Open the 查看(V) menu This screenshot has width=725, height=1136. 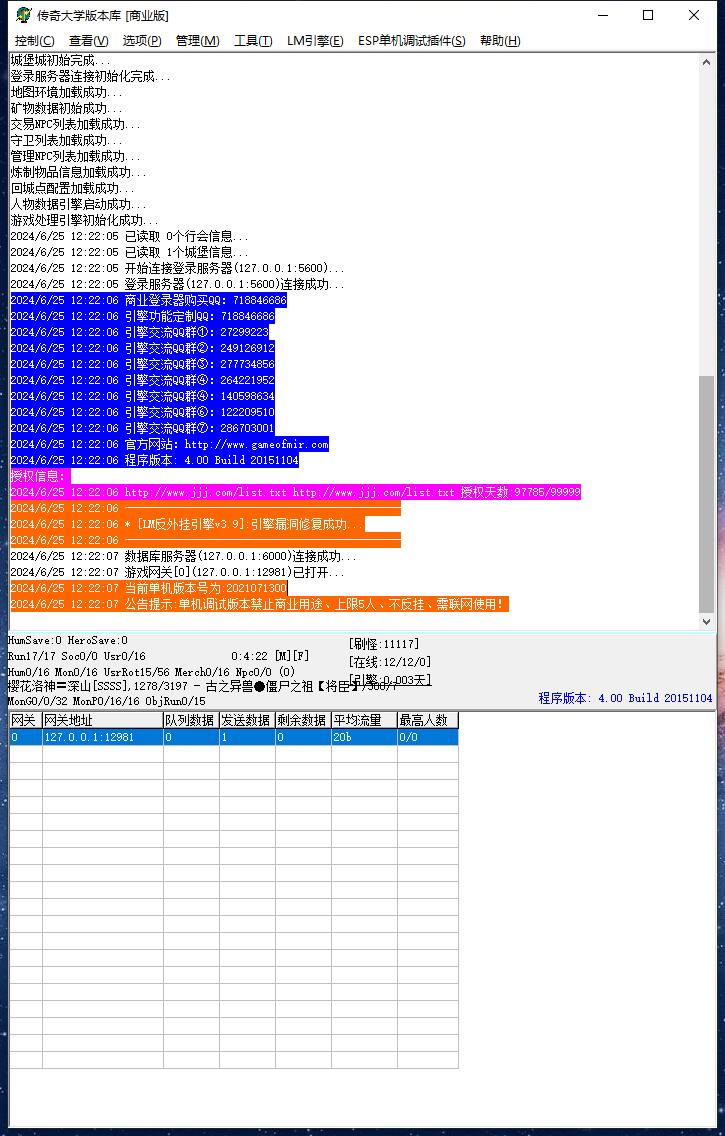coord(88,41)
